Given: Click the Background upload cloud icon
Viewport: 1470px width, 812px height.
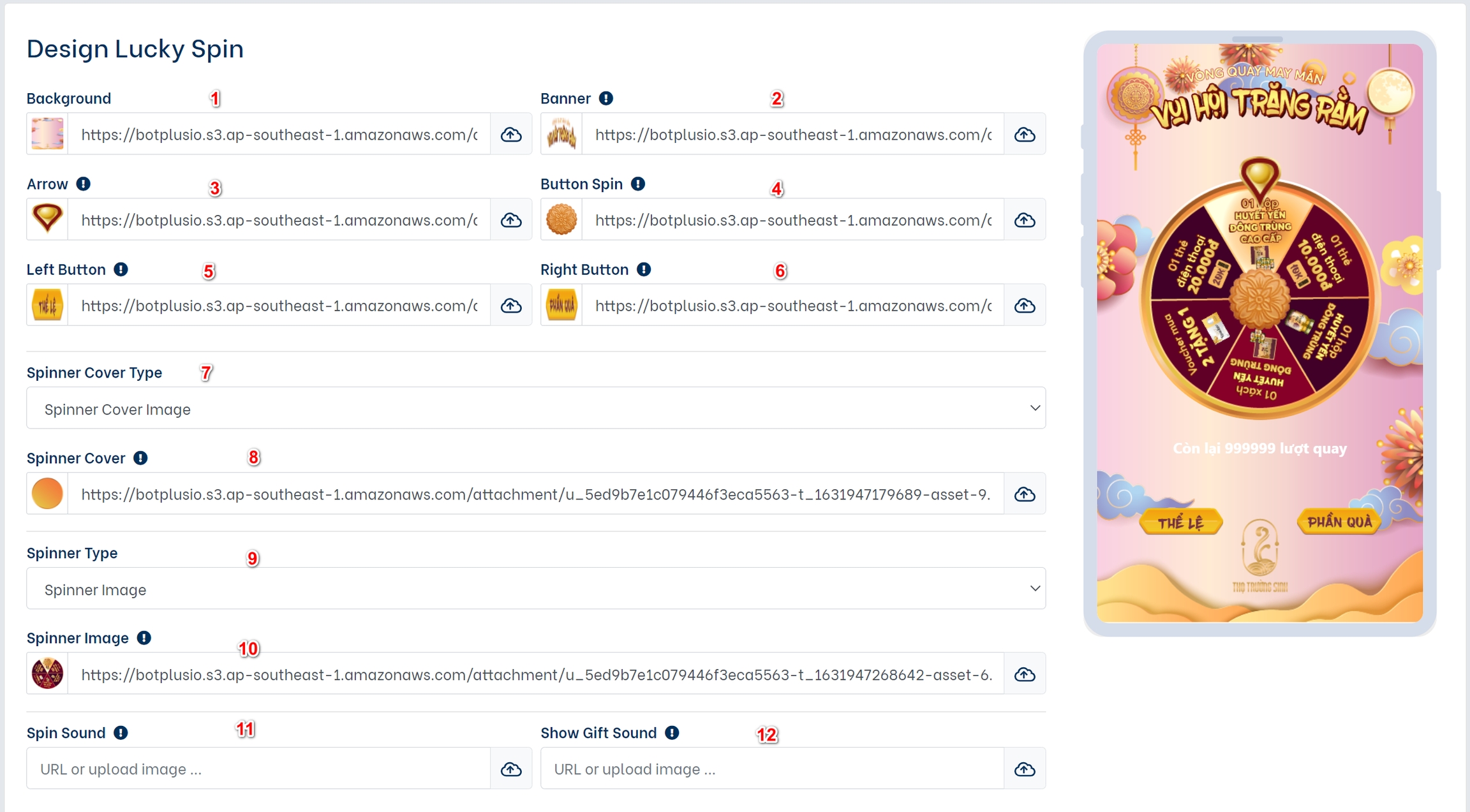Looking at the screenshot, I should (510, 135).
